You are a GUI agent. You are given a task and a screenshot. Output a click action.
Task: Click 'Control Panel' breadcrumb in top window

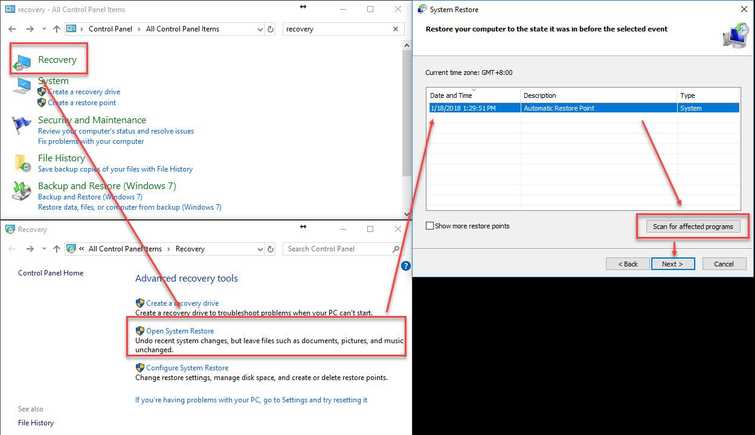click(x=110, y=29)
